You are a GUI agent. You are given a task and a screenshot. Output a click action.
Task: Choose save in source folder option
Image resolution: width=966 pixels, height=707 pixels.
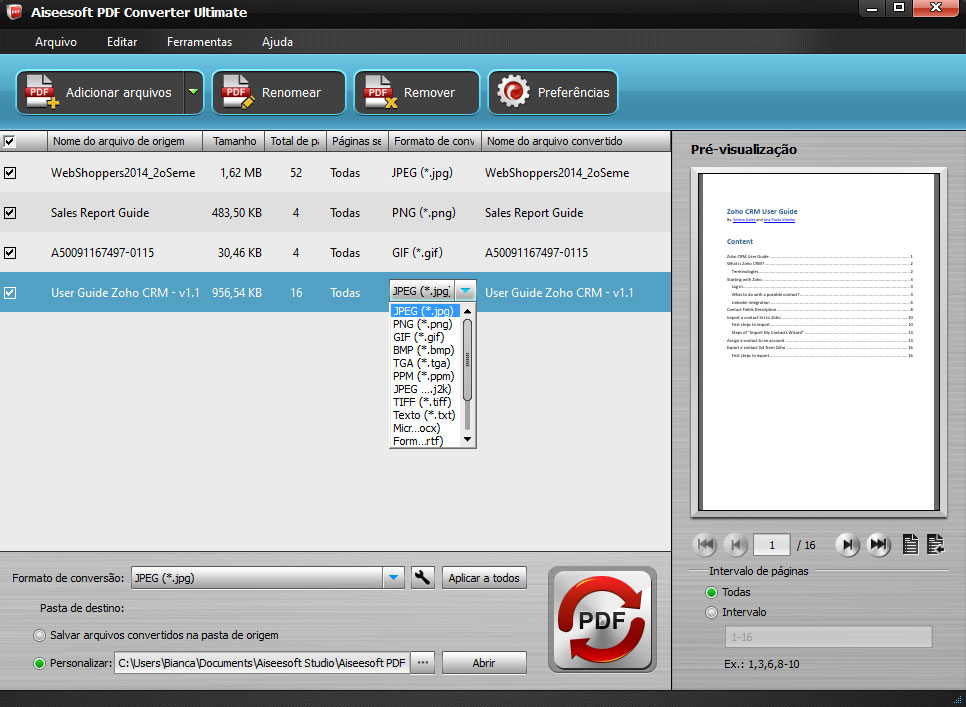40,635
